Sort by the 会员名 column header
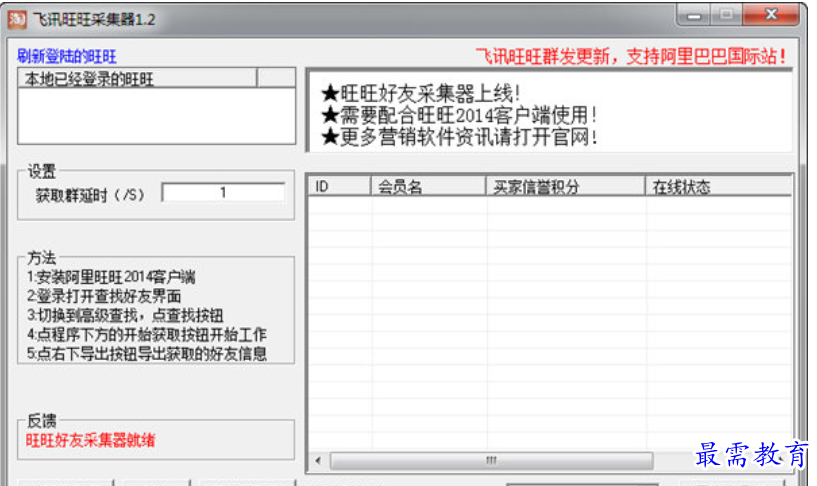 [x=428, y=186]
